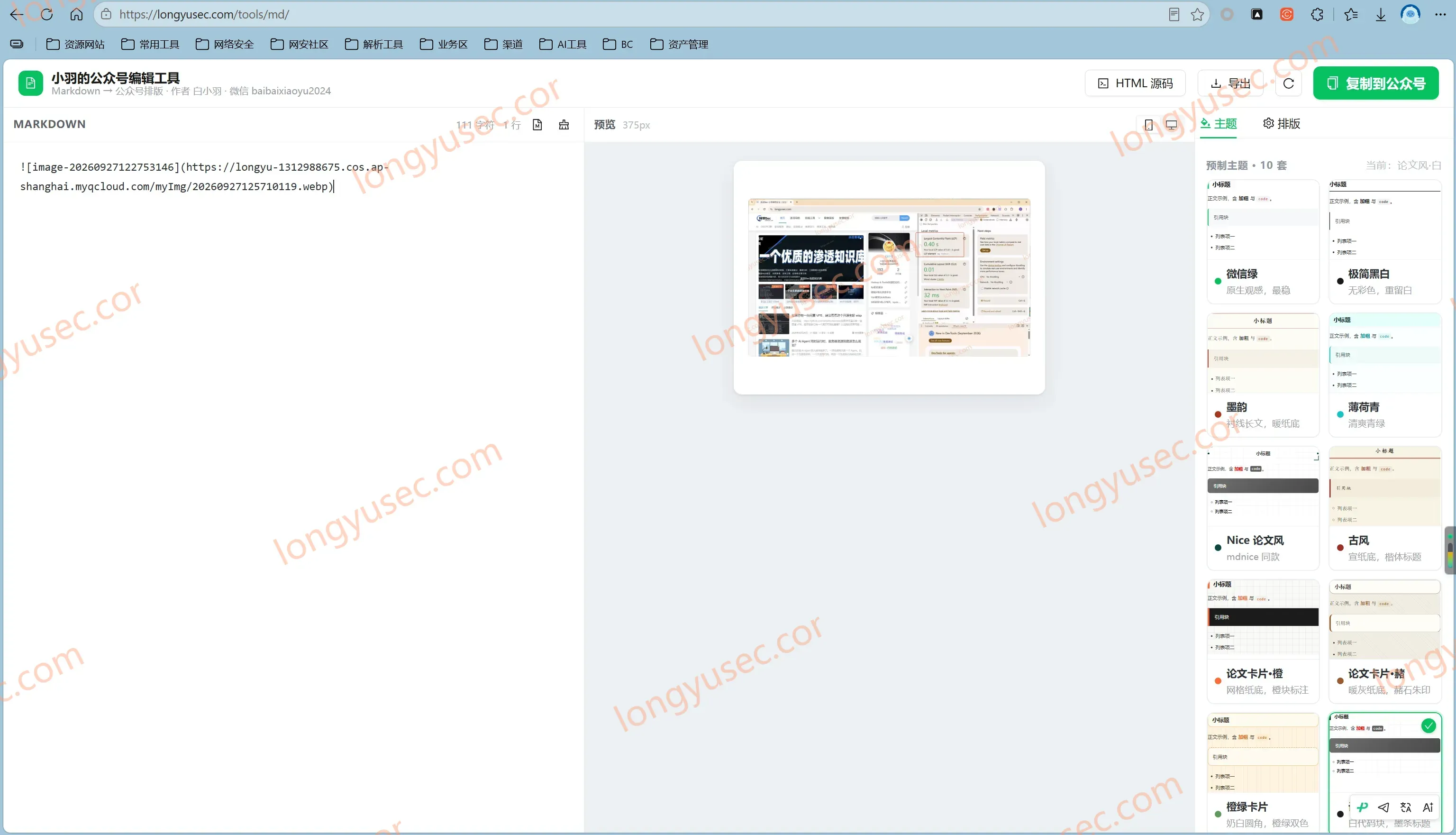Open the 网络安全 bookmarks folder
This screenshot has width=1456, height=835.
pyautogui.click(x=225, y=44)
